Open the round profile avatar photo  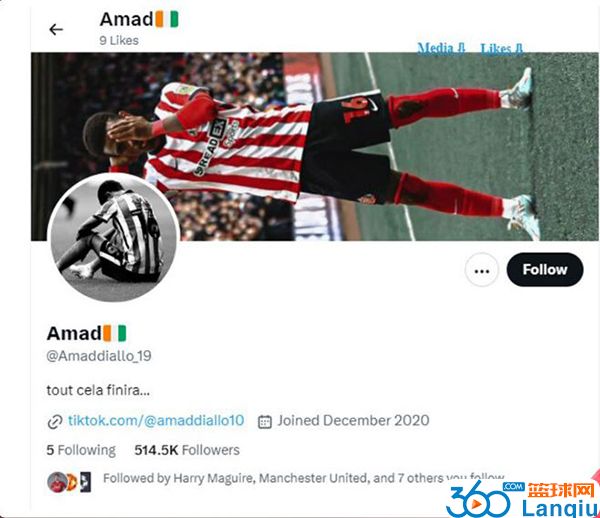pyautogui.click(x=114, y=237)
